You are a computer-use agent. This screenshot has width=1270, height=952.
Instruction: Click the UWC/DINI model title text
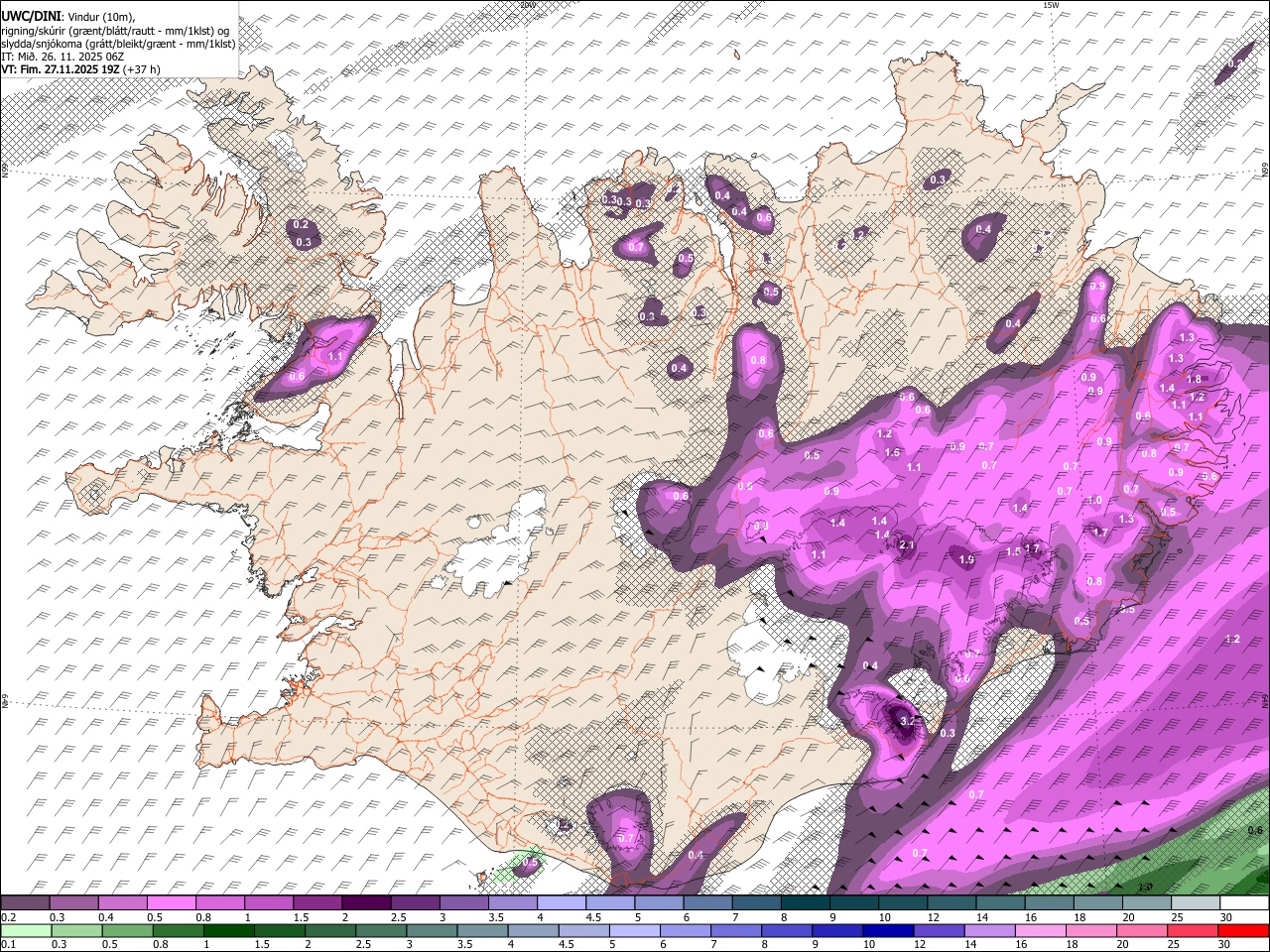[30, 17]
